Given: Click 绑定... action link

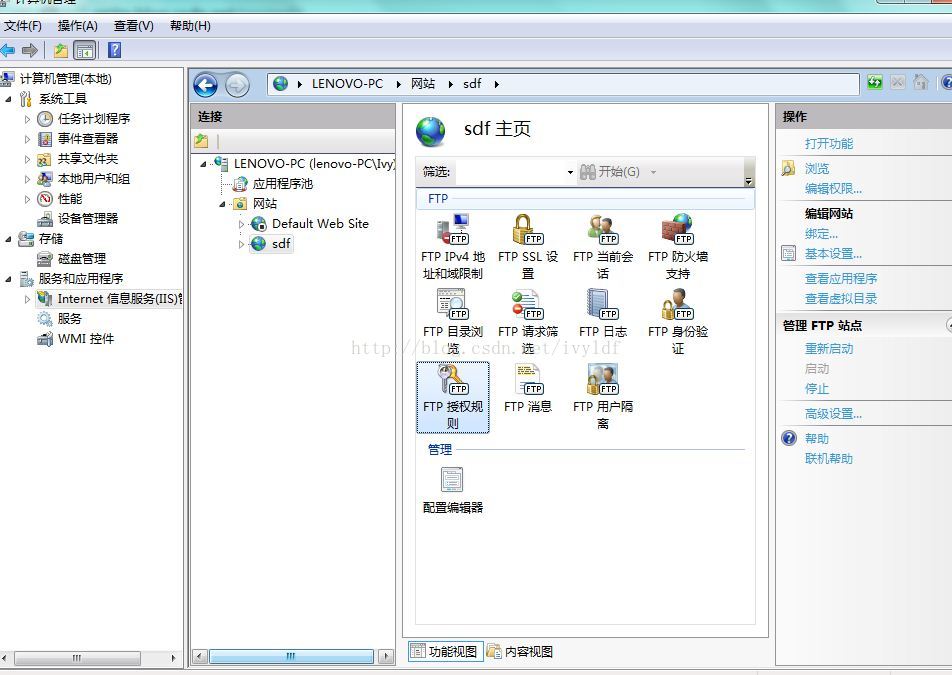Looking at the screenshot, I should 821,234.
